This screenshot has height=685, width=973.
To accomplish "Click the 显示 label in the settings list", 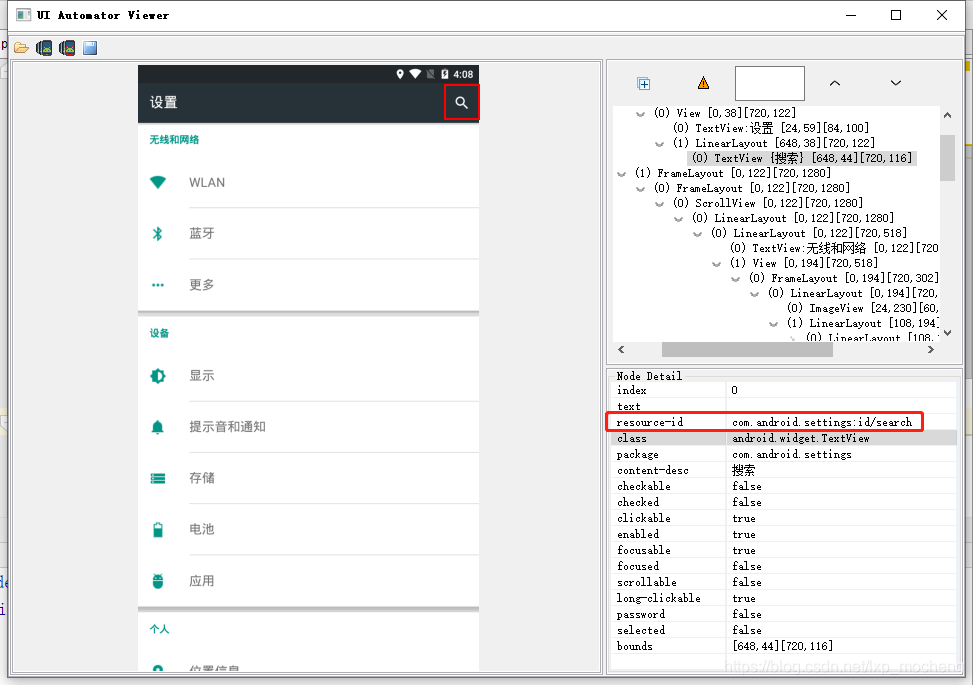I will pos(202,375).
